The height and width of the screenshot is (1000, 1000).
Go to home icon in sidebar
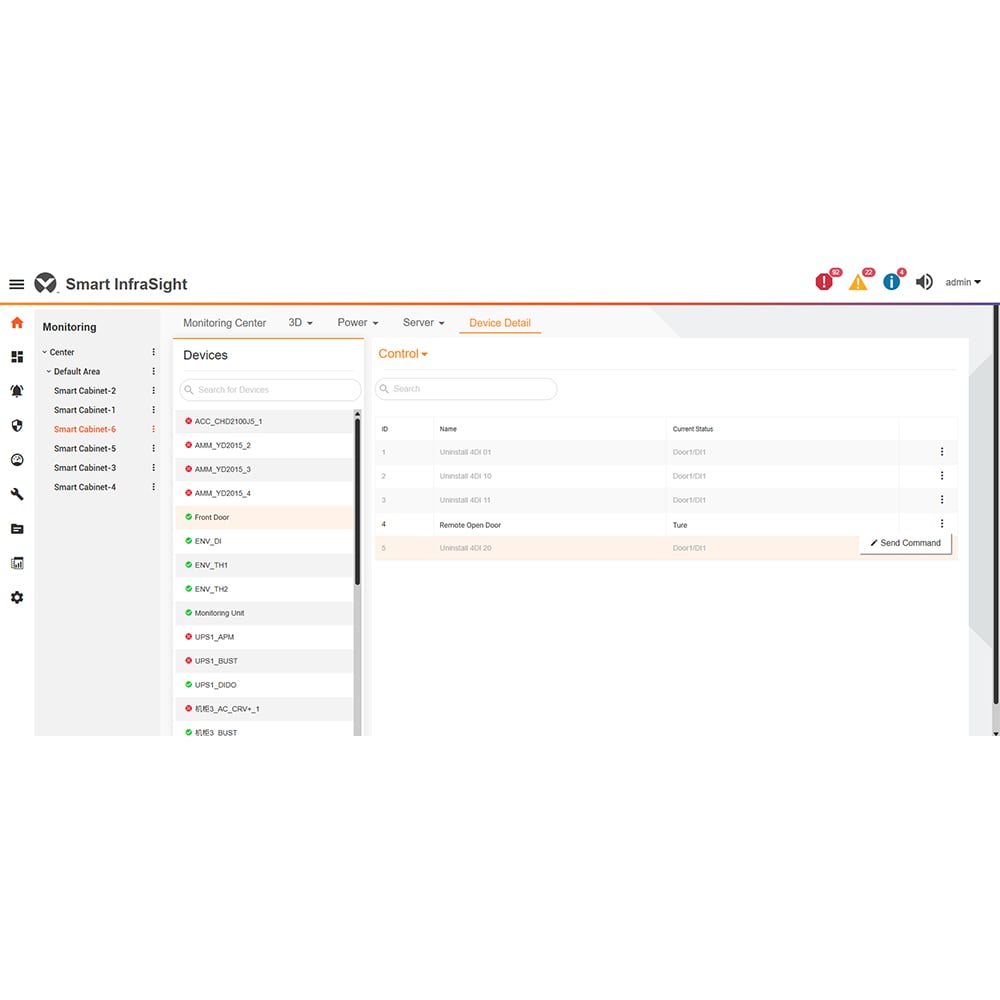tap(17, 323)
